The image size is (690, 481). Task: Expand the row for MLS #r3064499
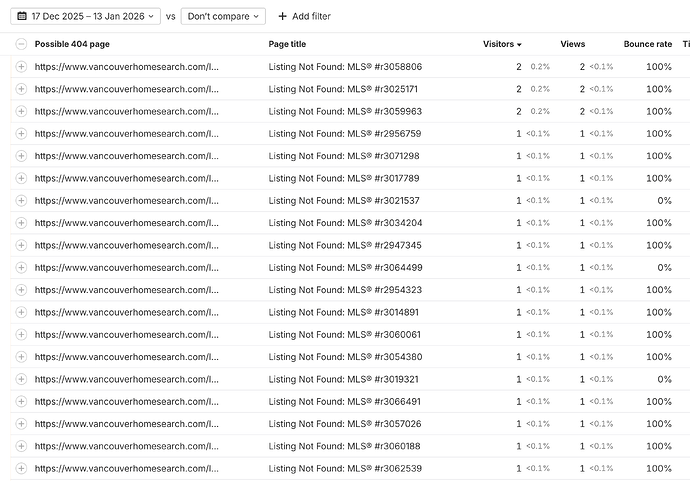pos(21,268)
